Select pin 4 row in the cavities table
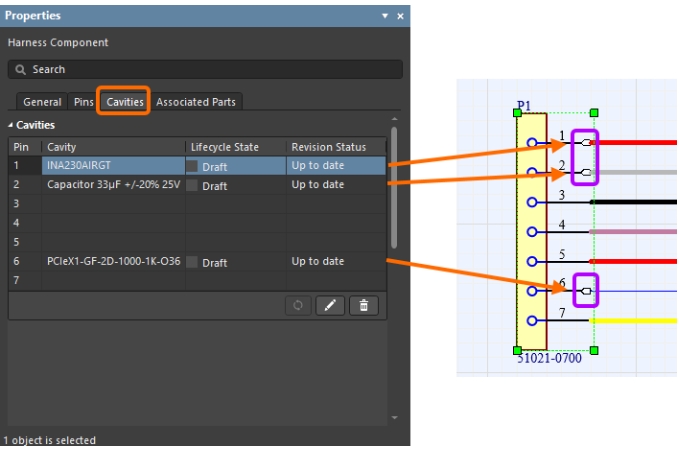Image resolution: width=679 pixels, height=449 pixels. pyautogui.click(x=197, y=223)
